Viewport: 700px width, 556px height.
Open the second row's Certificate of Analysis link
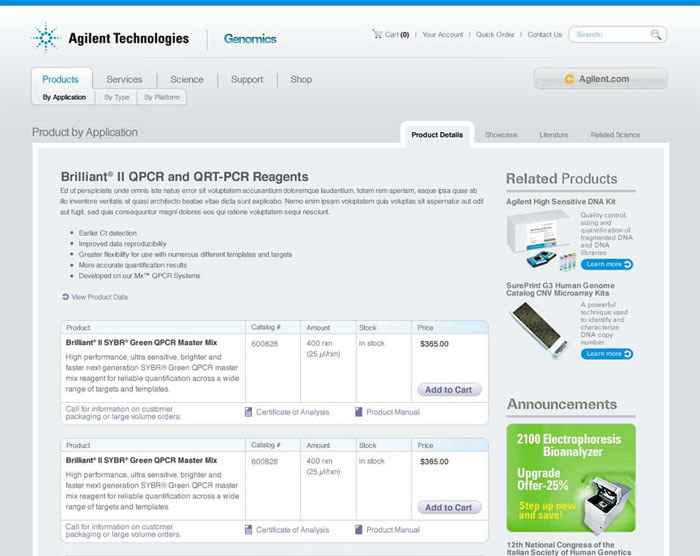(x=292, y=530)
